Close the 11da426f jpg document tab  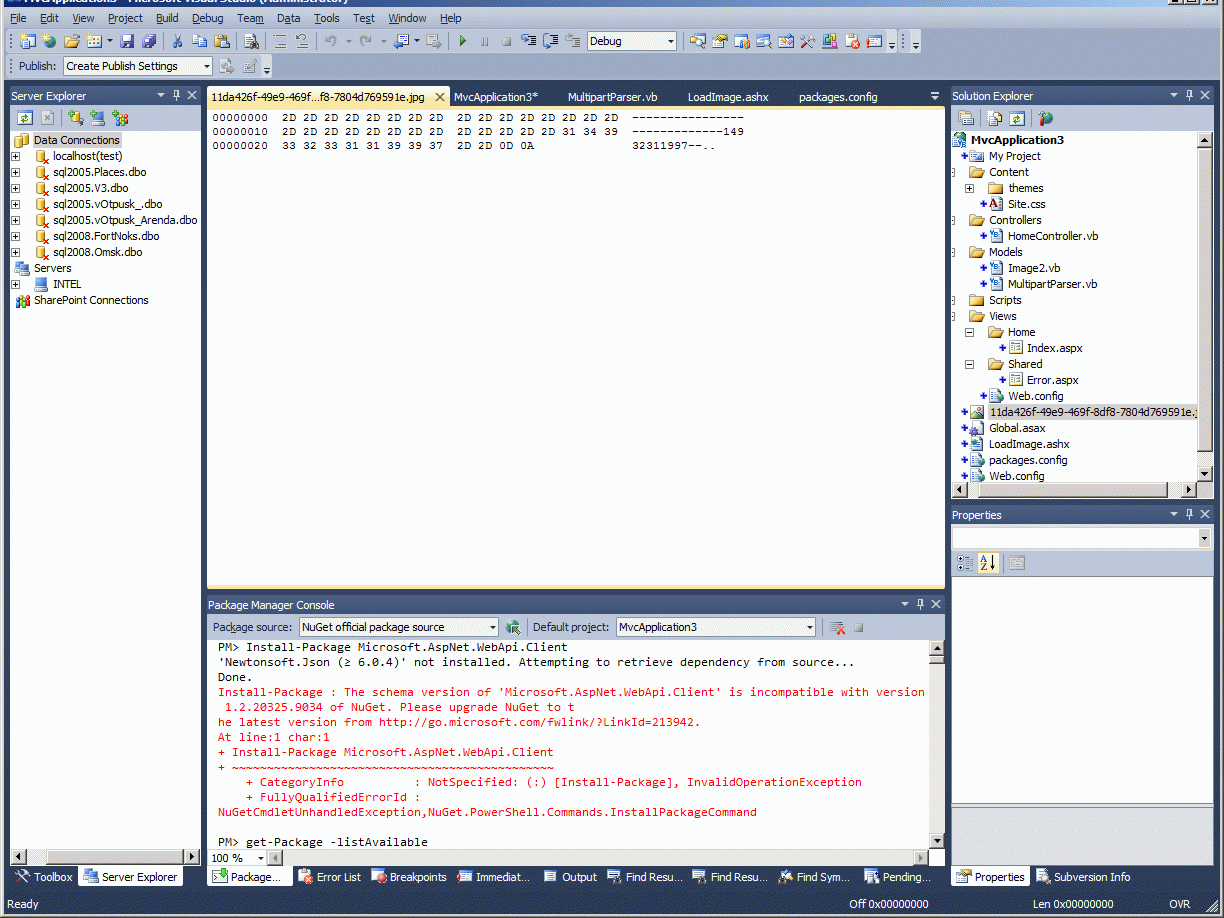[440, 97]
